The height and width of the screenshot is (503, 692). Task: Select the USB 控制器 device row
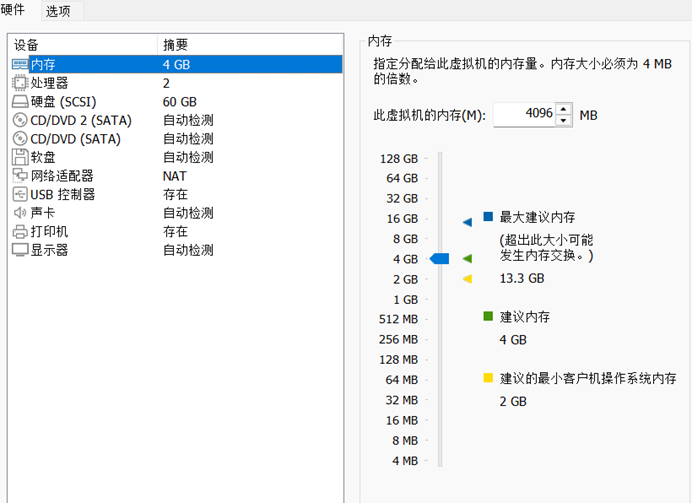(177, 194)
